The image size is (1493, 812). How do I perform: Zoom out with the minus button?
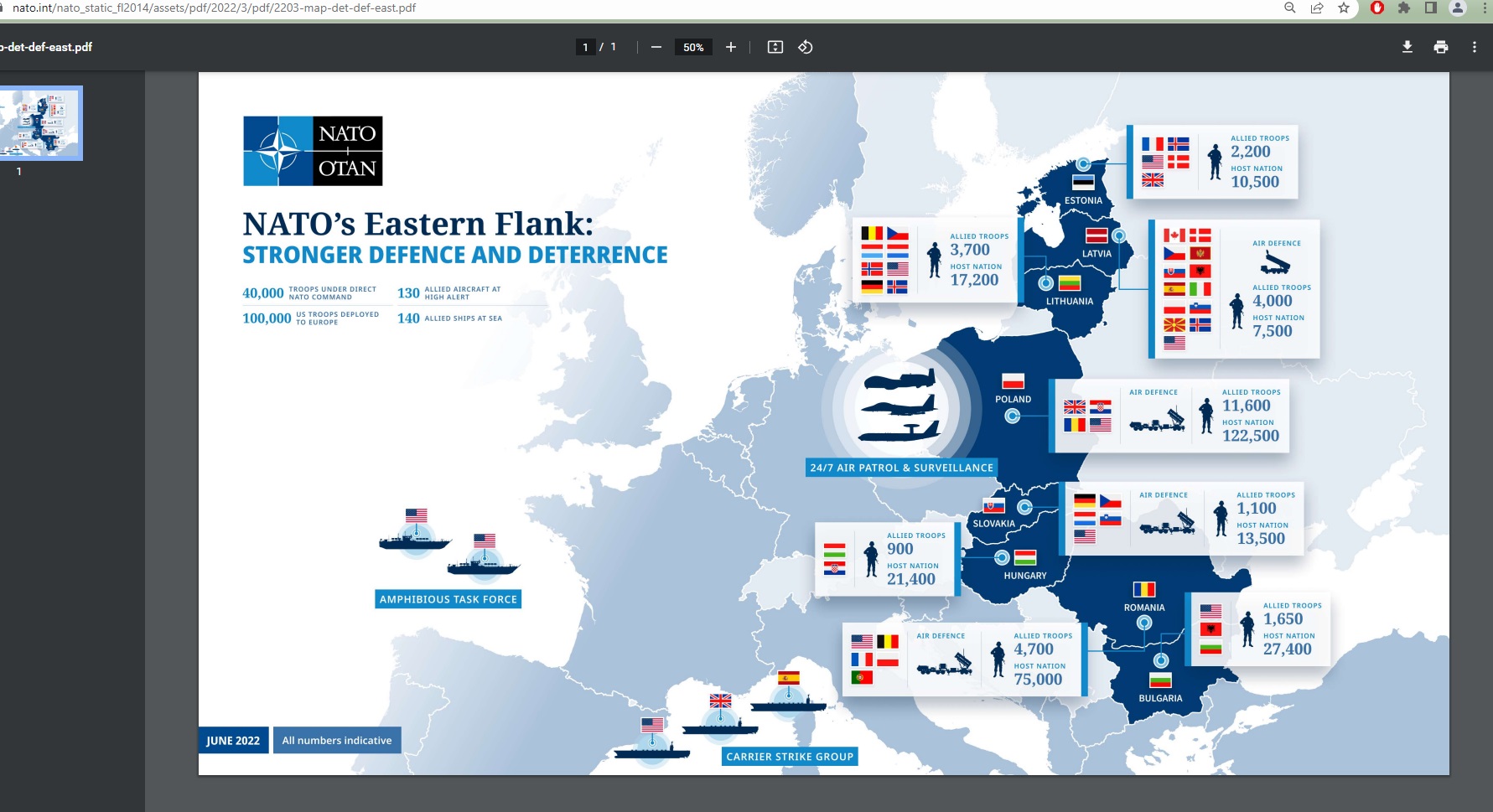tap(656, 47)
